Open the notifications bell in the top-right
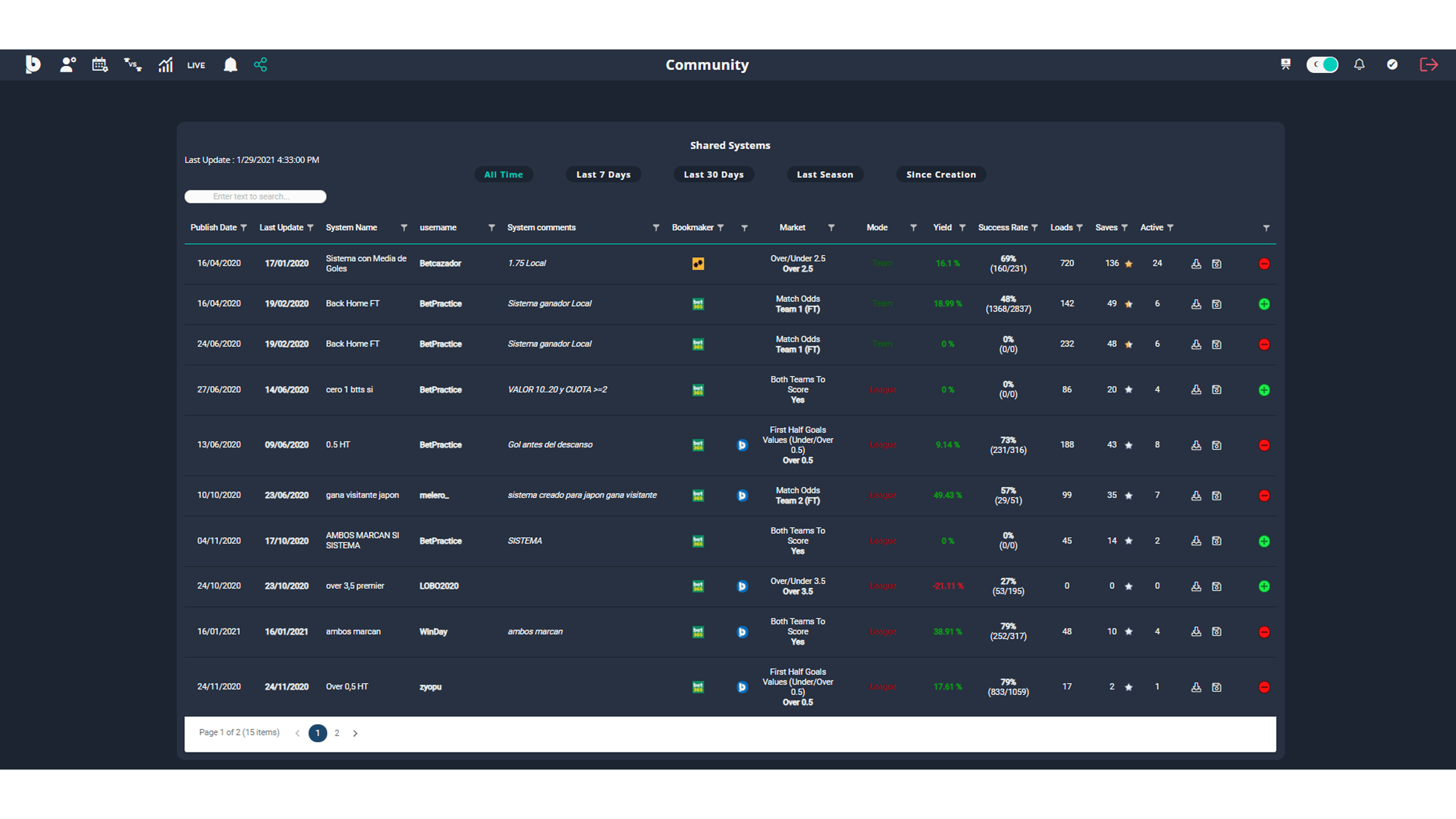The image size is (1456, 819). click(x=1360, y=65)
